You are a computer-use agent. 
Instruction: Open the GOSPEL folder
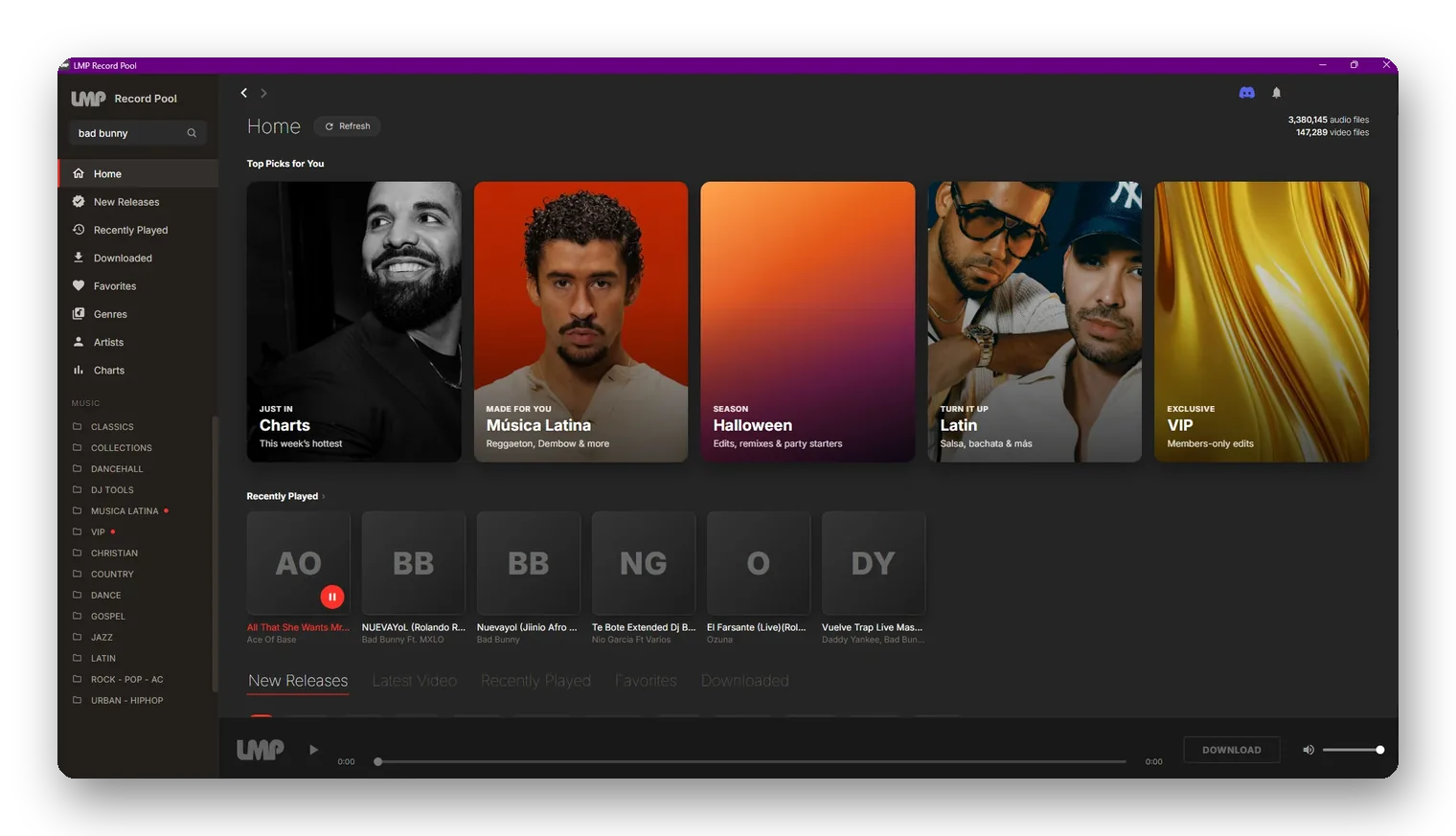[x=107, y=616]
